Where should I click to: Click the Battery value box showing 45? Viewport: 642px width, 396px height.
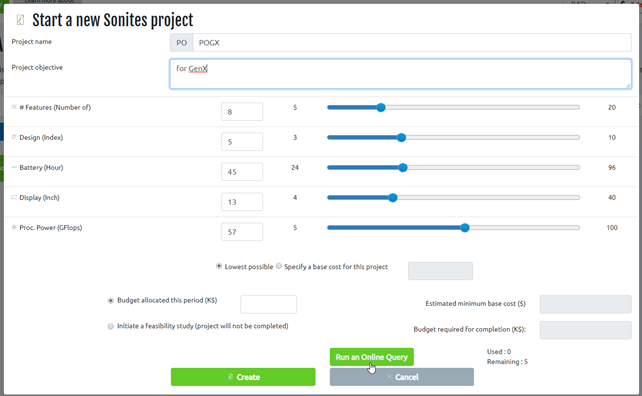pyautogui.click(x=242, y=172)
